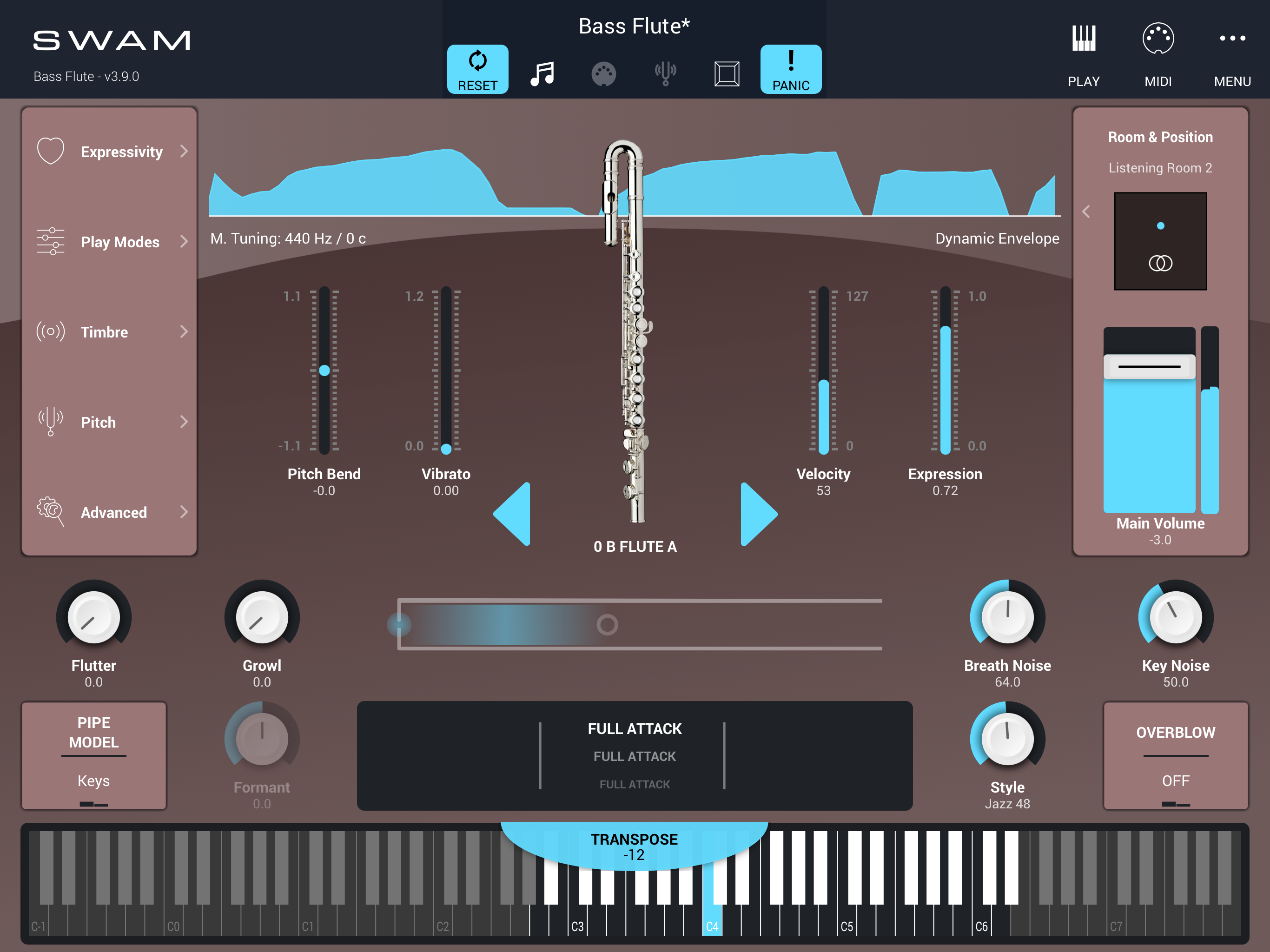Expand the Advanced chevron

[x=184, y=512]
